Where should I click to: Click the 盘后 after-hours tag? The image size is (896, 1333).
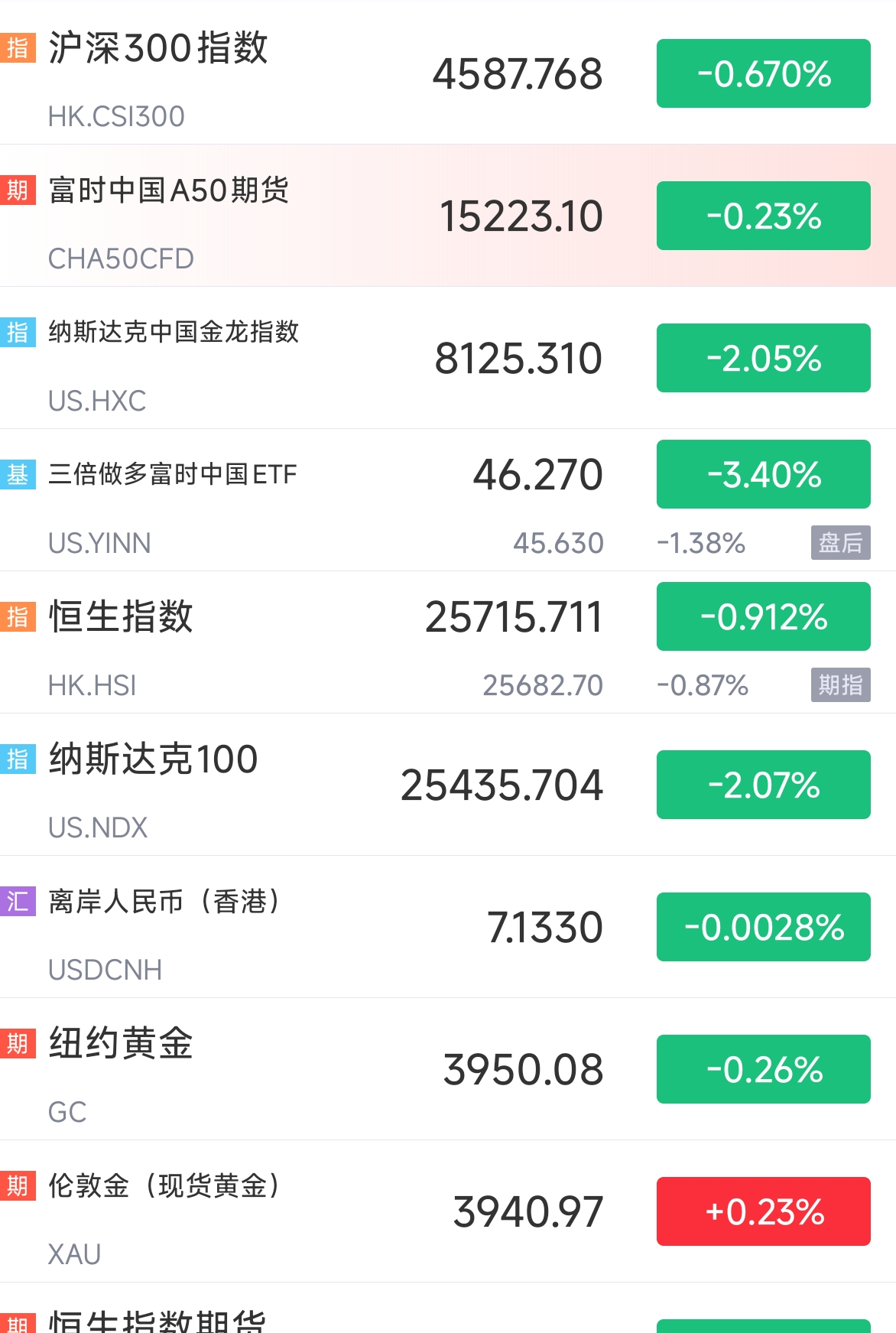840,543
